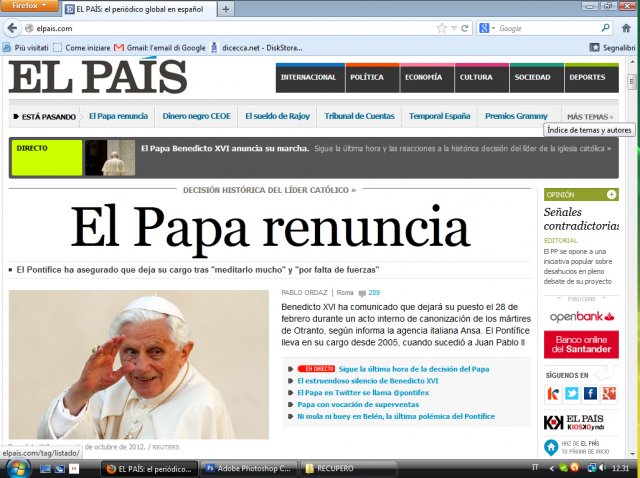Open the 'Señales contradictorias' editorial
The image size is (640, 478).
pyautogui.click(x=581, y=219)
